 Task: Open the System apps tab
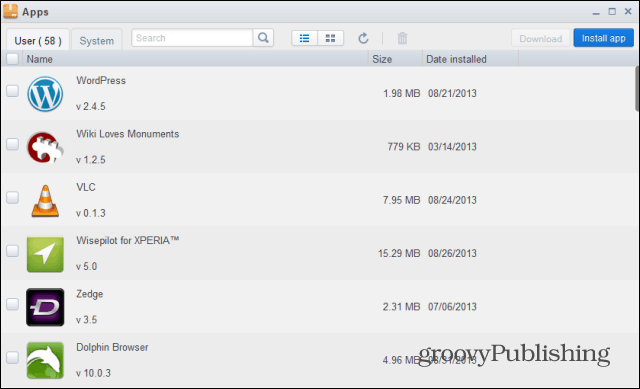coord(97,40)
